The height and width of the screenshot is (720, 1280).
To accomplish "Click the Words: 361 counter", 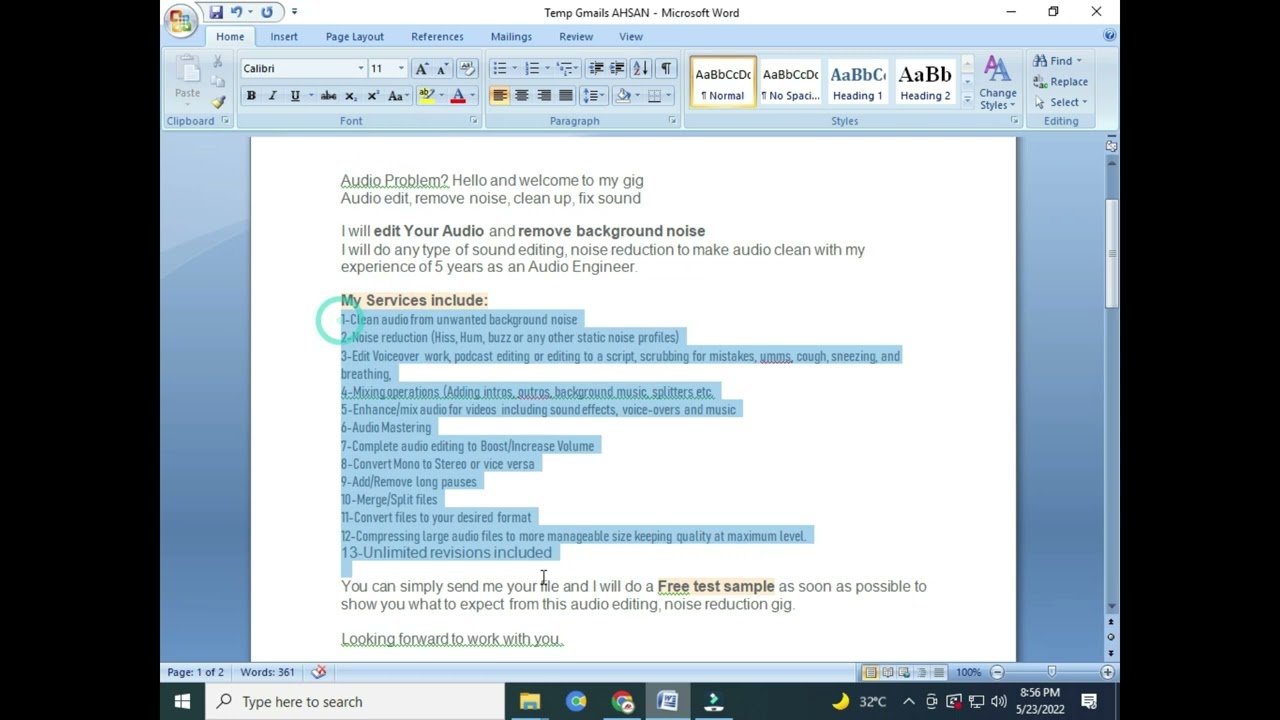I will 267,672.
